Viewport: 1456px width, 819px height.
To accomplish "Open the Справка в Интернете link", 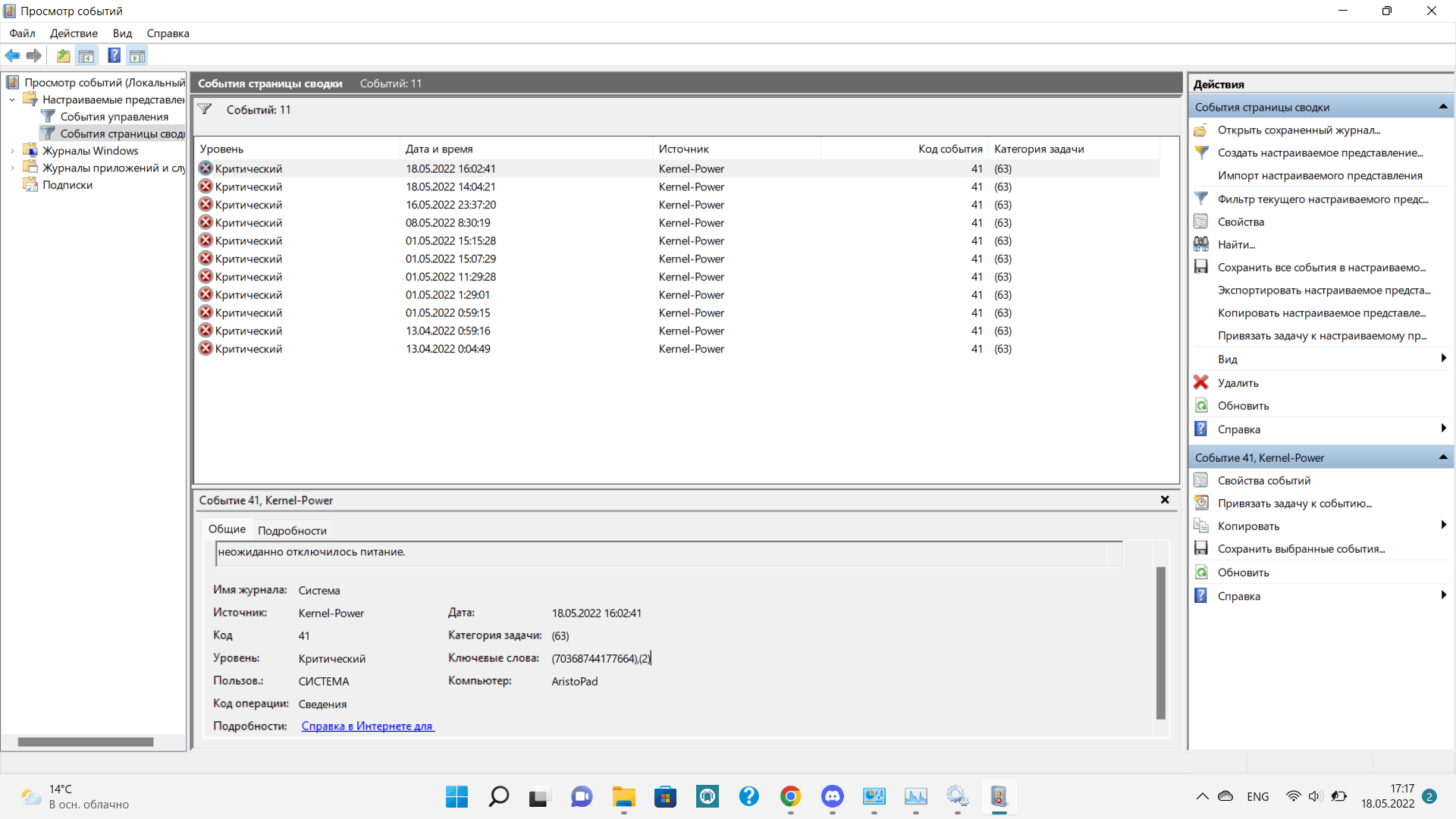I will 367,726.
